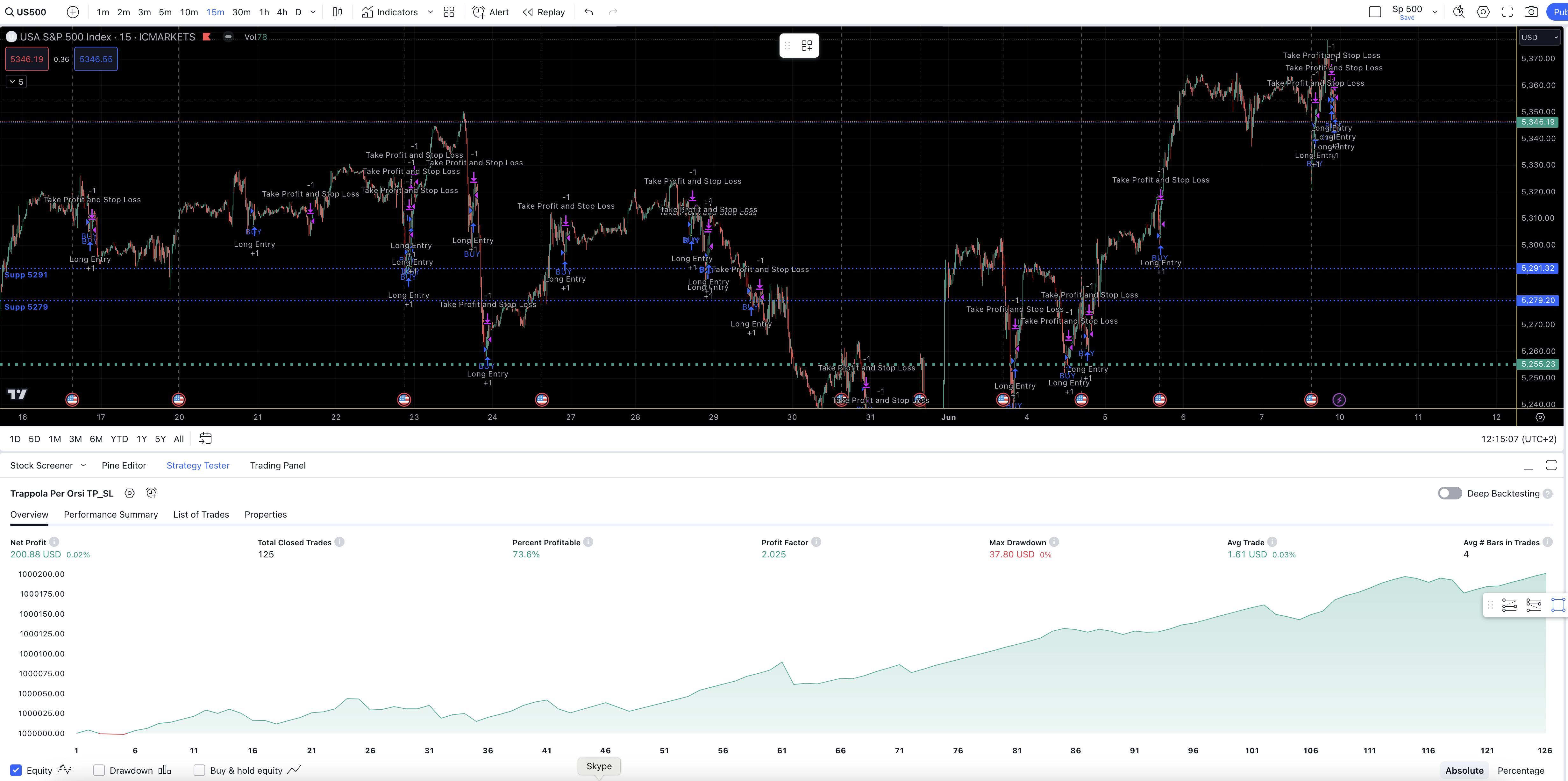This screenshot has height=781, width=1568.
Task: Create an alert using the Alert icon
Action: point(491,11)
